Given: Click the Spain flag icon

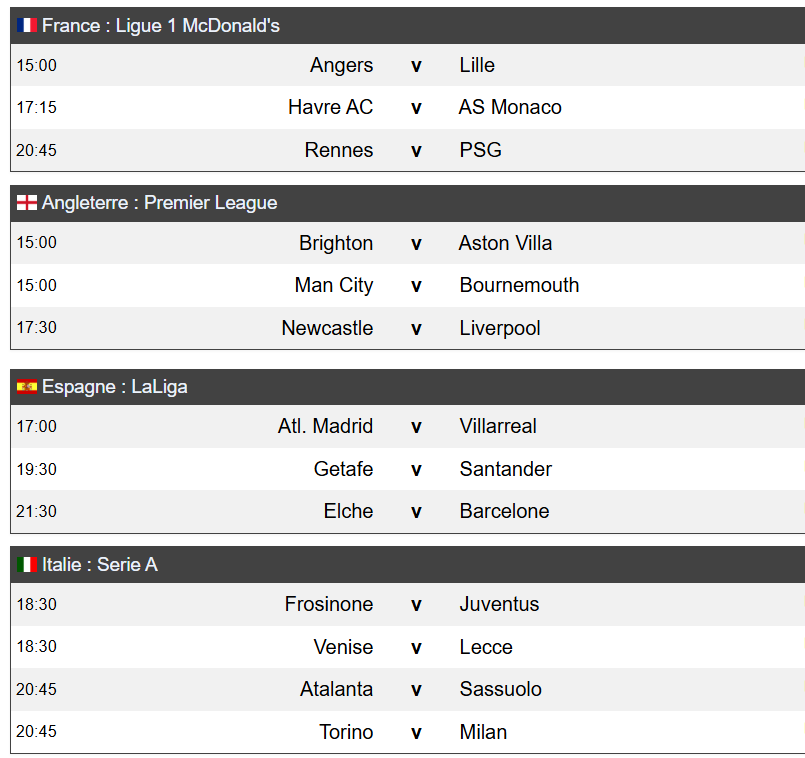Looking at the screenshot, I should point(27,387).
